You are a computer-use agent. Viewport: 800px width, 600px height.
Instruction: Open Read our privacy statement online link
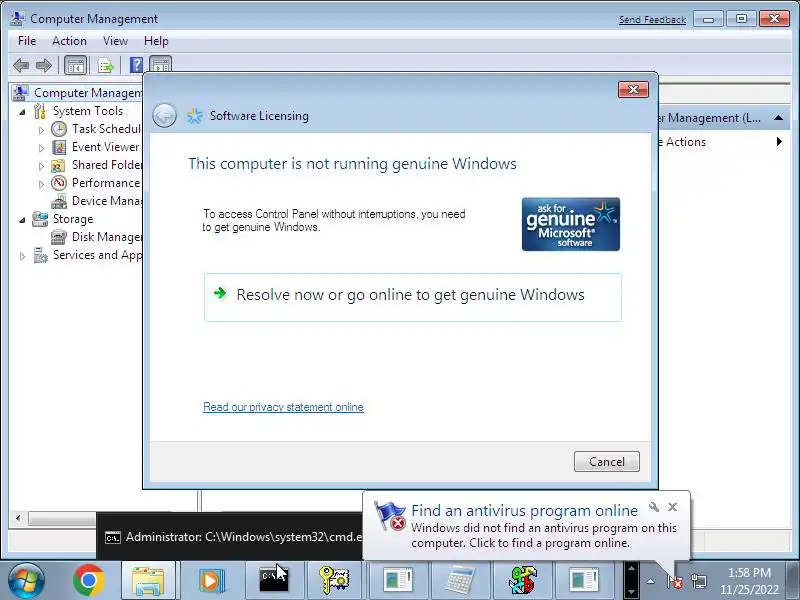[x=283, y=407]
